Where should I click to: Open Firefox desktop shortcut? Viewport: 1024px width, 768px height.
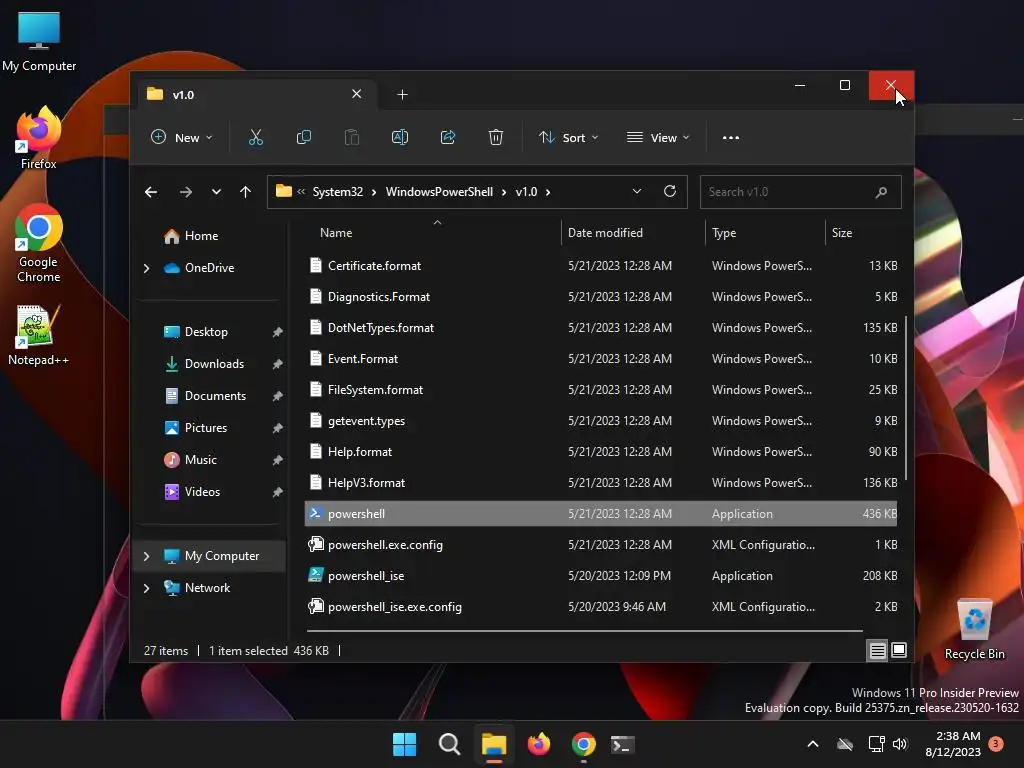click(39, 138)
